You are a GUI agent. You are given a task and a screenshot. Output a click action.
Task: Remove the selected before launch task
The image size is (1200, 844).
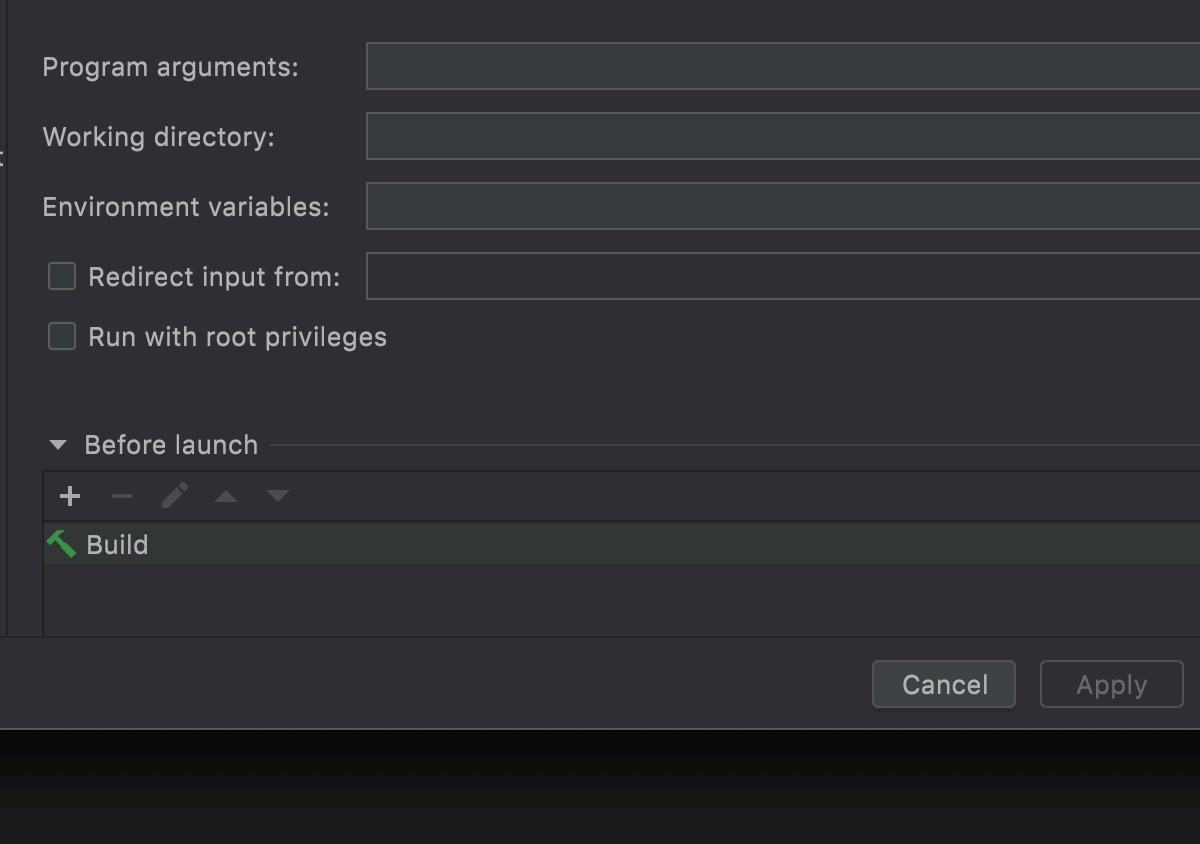point(122,496)
